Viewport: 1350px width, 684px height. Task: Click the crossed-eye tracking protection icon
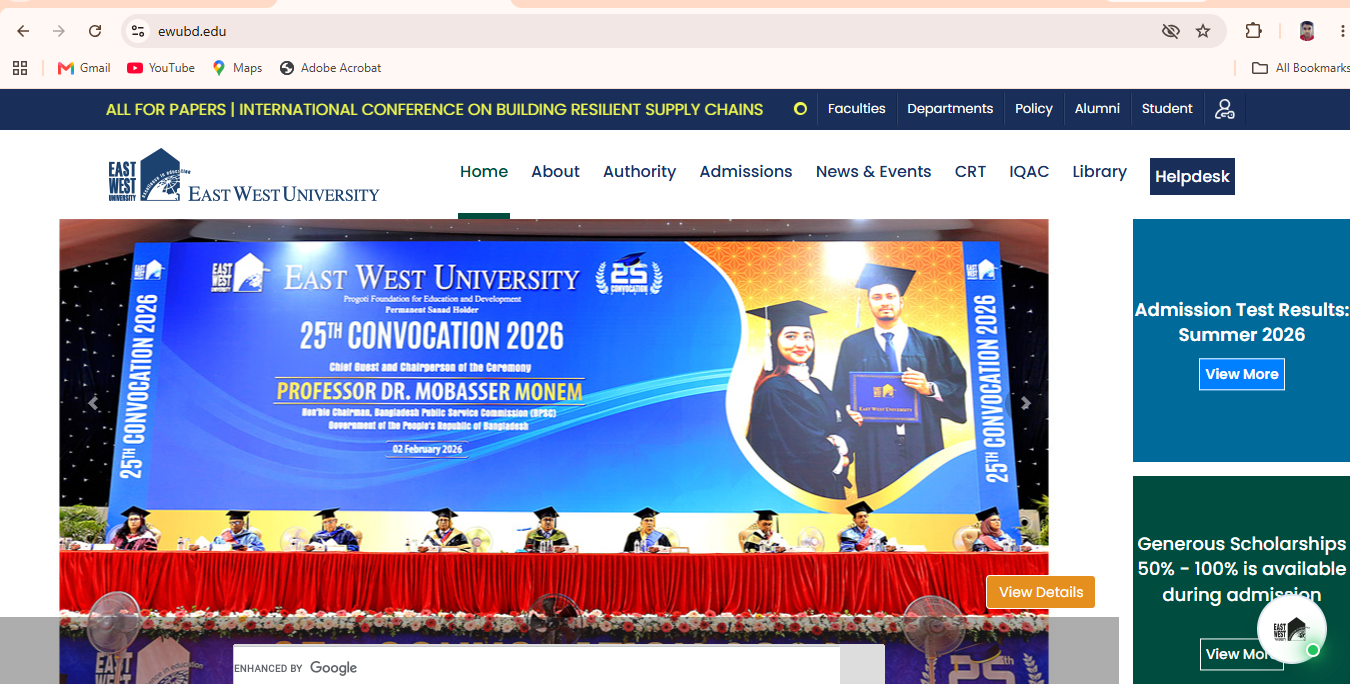click(1171, 31)
